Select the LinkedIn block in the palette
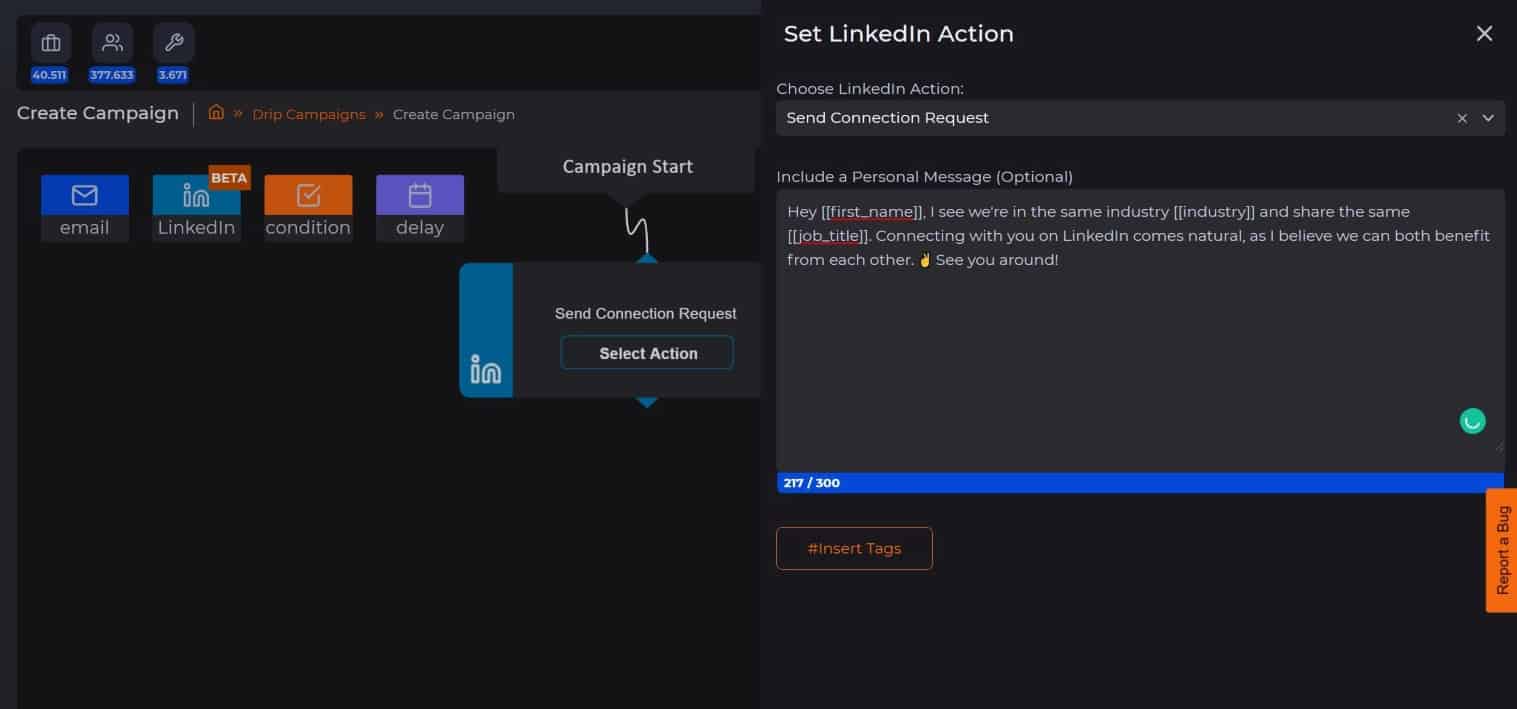The height and width of the screenshot is (709, 1517). click(196, 195)
